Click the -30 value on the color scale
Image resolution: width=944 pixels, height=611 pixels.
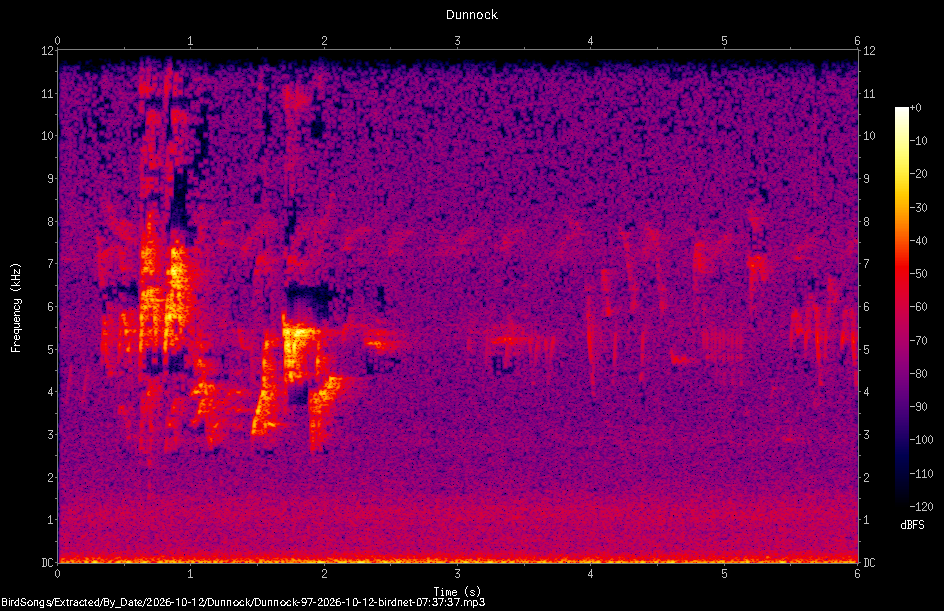[919, 207]
